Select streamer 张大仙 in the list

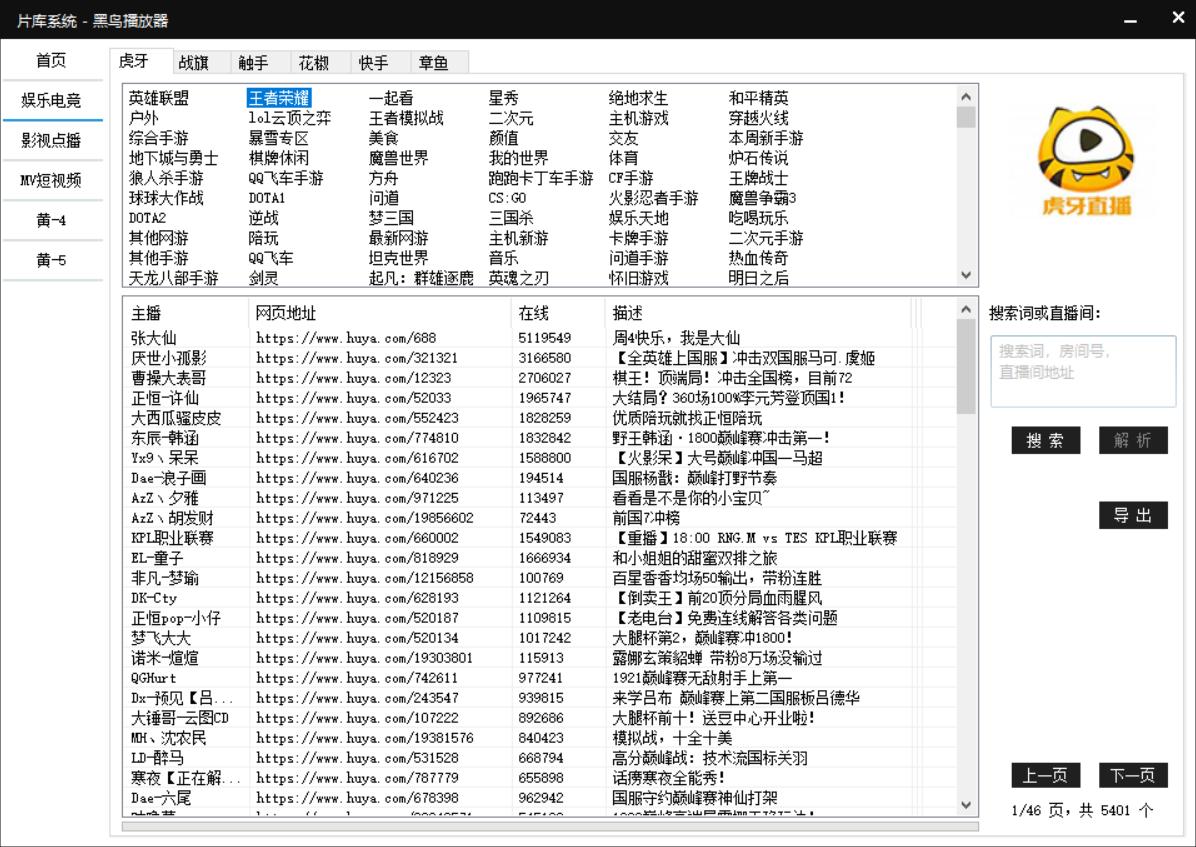[x=150, y=337]
